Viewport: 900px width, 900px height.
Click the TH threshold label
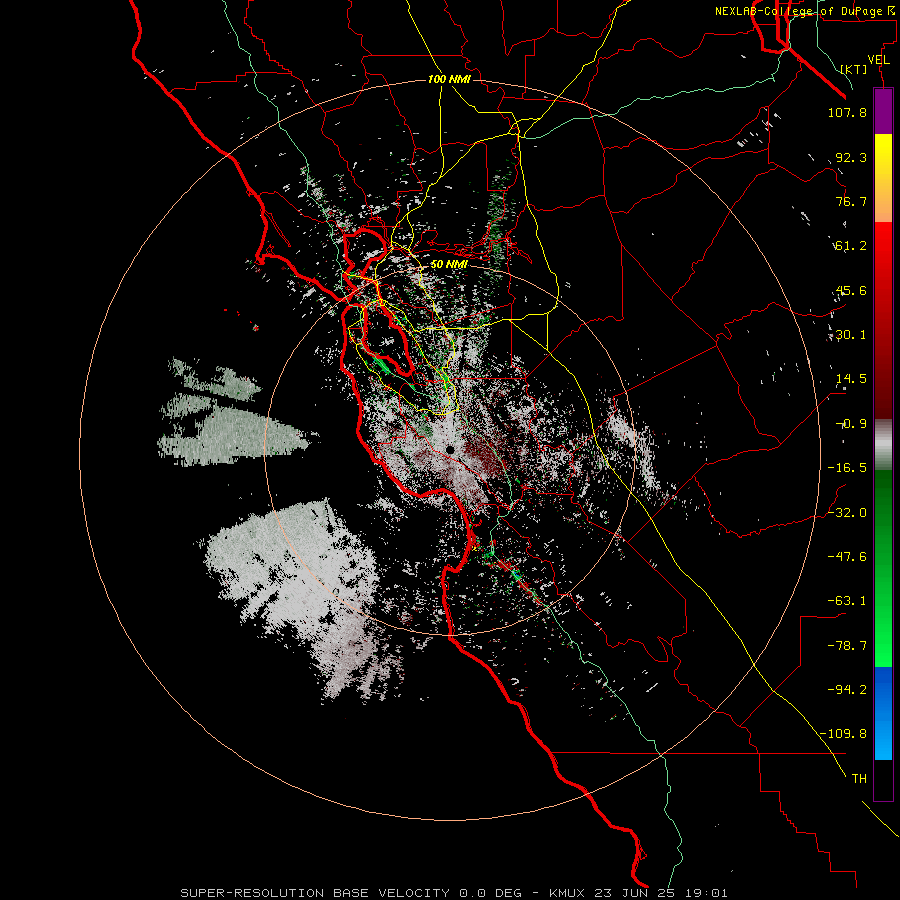coord(859,779)
